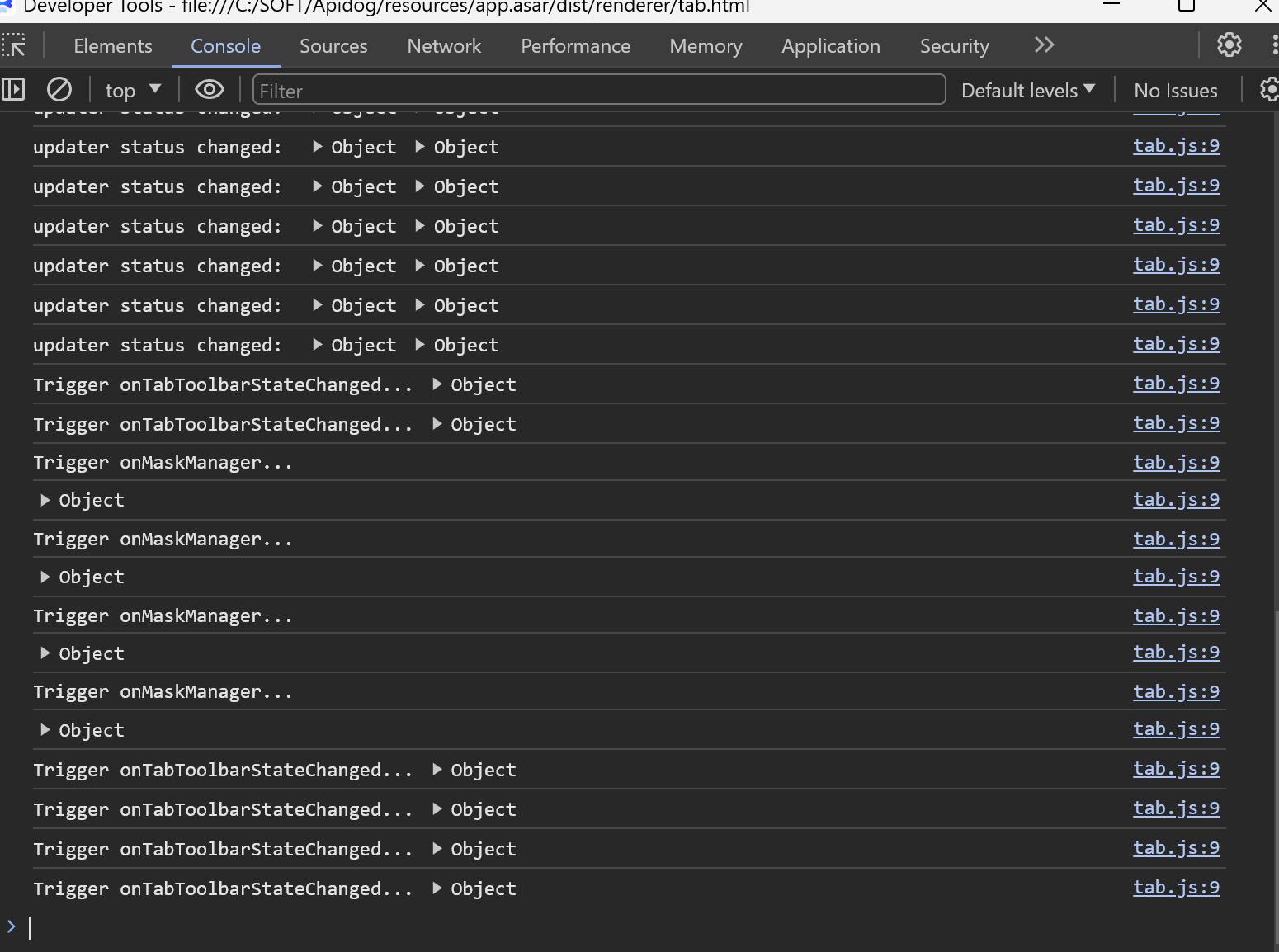Switch to the Elements tab
This screenshot has height=952, width=1279.
click(113, 46)
